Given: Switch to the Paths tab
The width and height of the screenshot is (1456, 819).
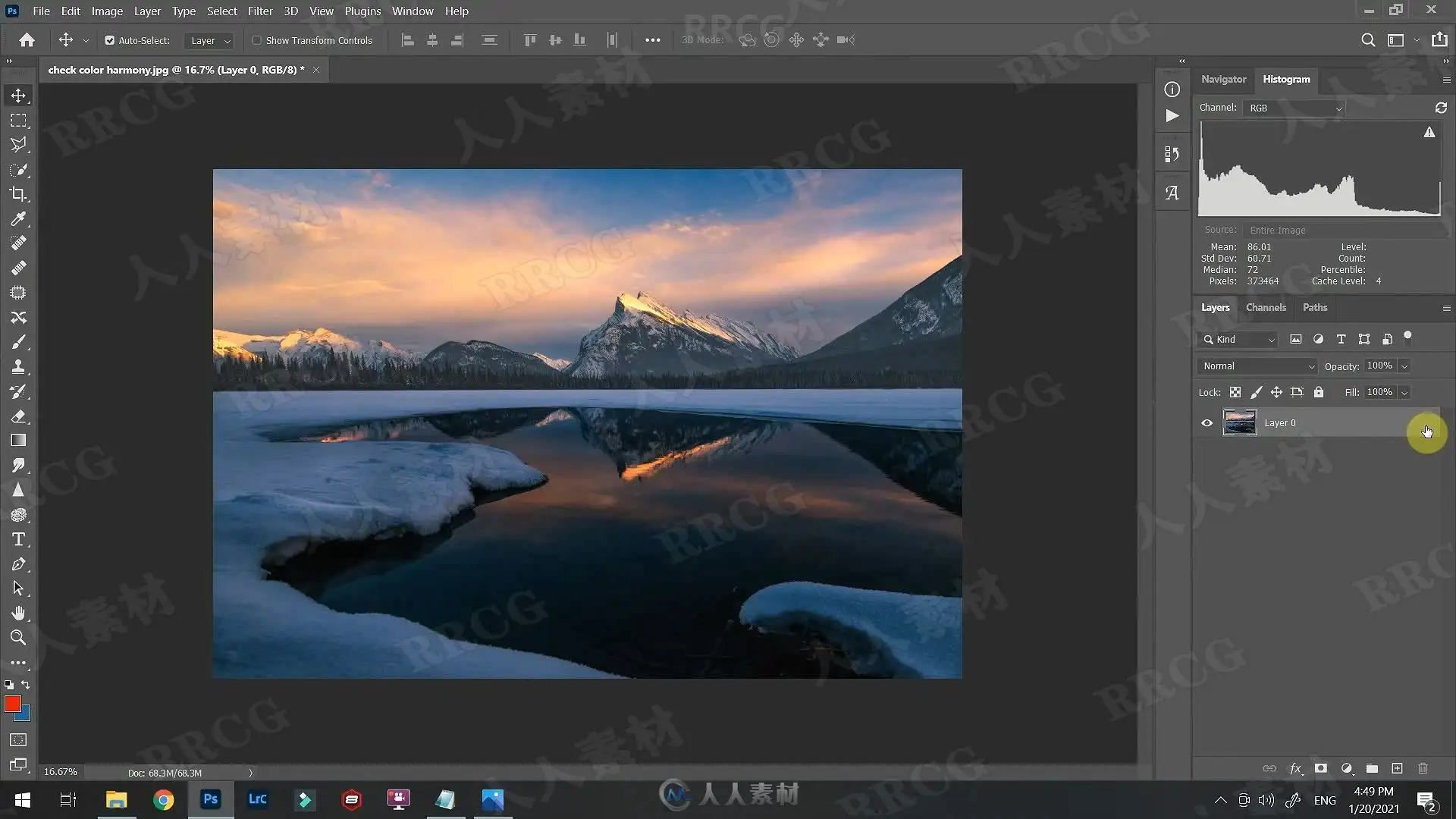Looking at the screenshot, I should point(1315,307).
